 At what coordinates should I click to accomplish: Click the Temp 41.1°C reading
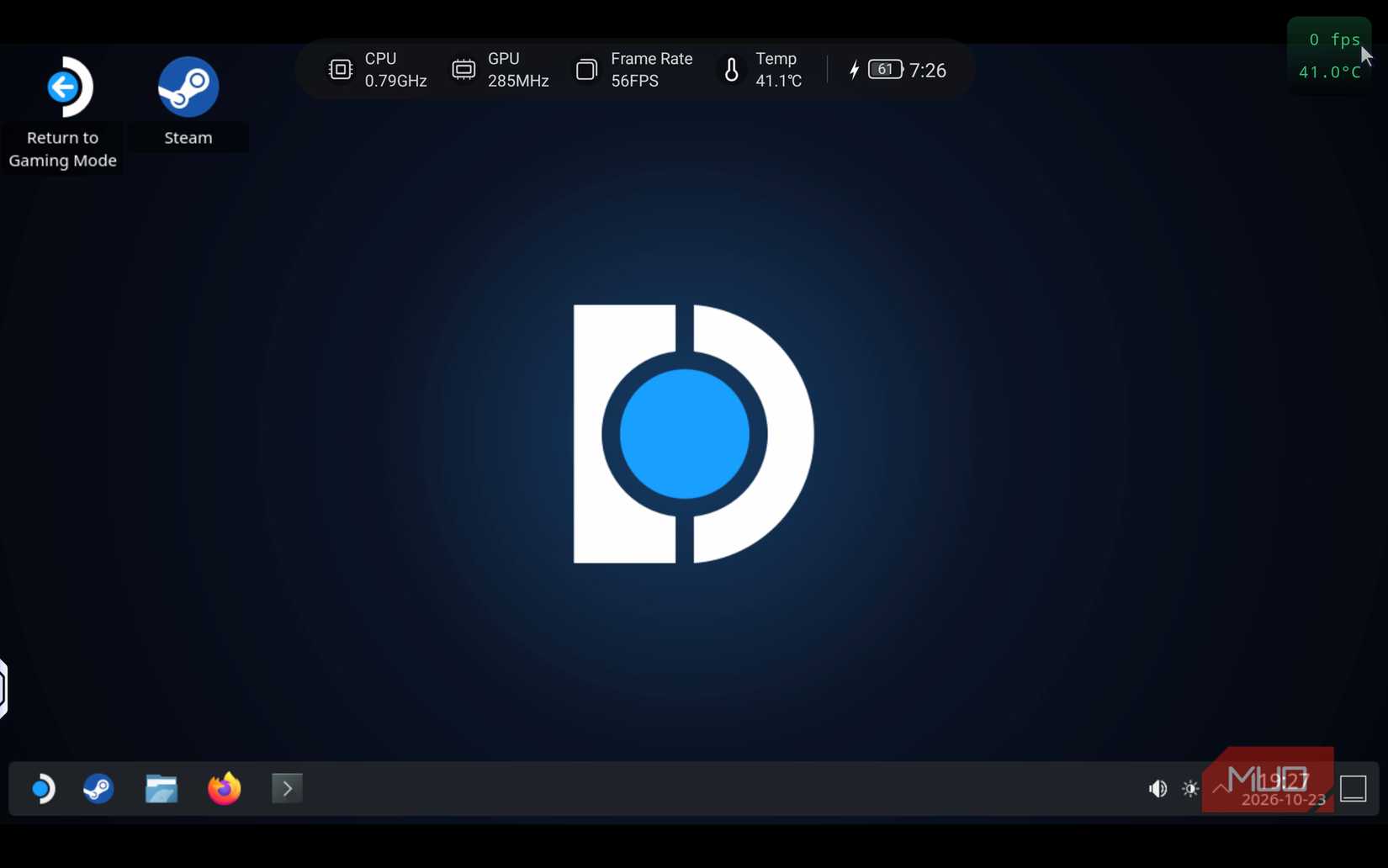click(x=779, y=70)
